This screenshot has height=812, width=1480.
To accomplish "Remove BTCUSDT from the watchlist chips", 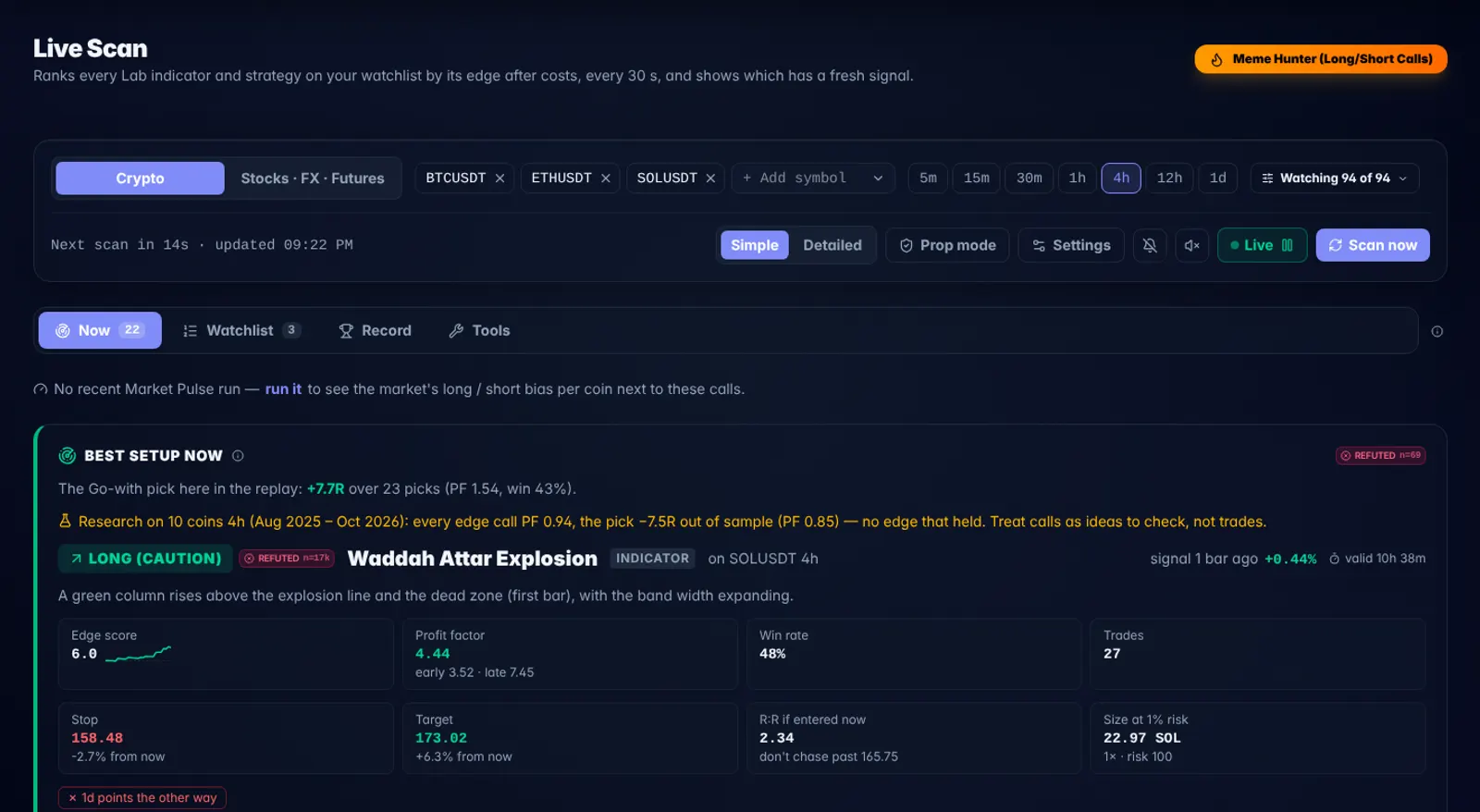I will [499, 178].
